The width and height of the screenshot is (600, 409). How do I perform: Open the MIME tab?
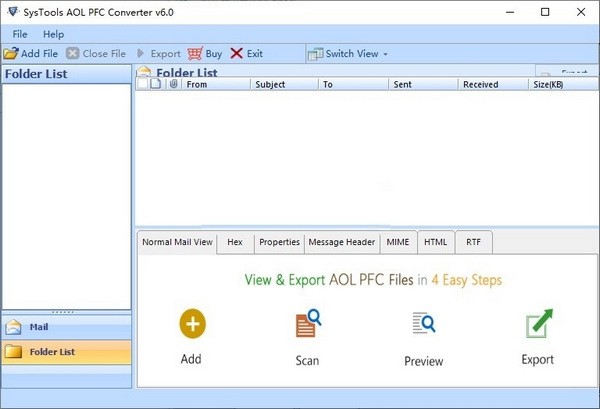[x=397, y=242]
